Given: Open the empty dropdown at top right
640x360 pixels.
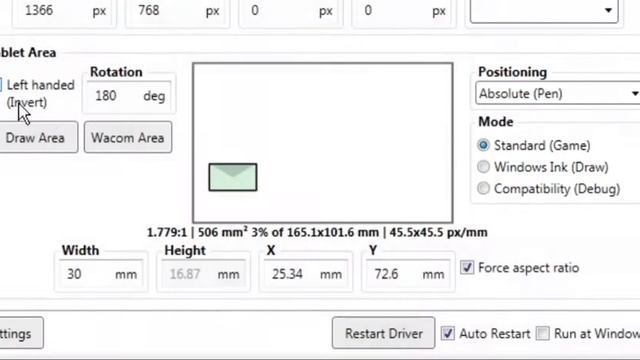Looking at the screenshot, I should click(x=544, y=10).
